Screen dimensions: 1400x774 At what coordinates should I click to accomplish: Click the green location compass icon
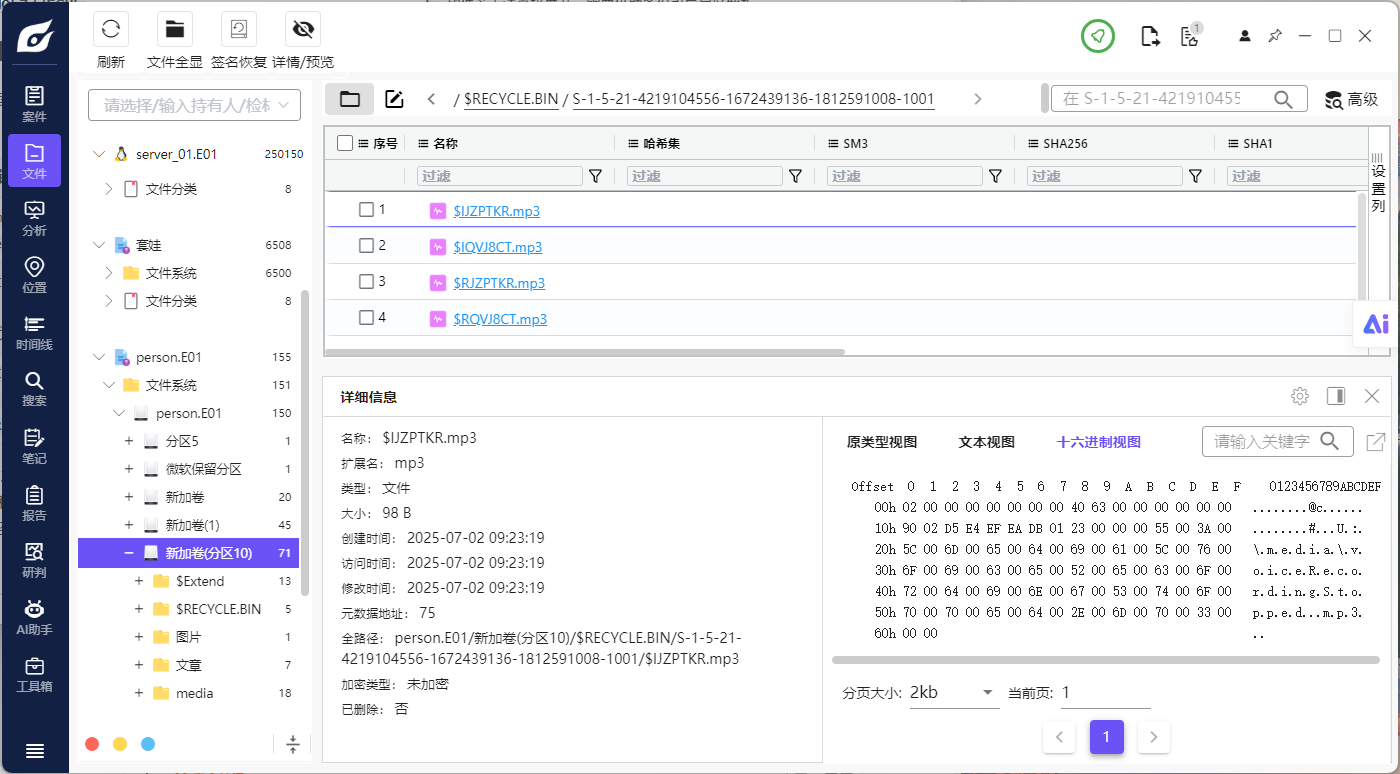tap(1097, 36)
